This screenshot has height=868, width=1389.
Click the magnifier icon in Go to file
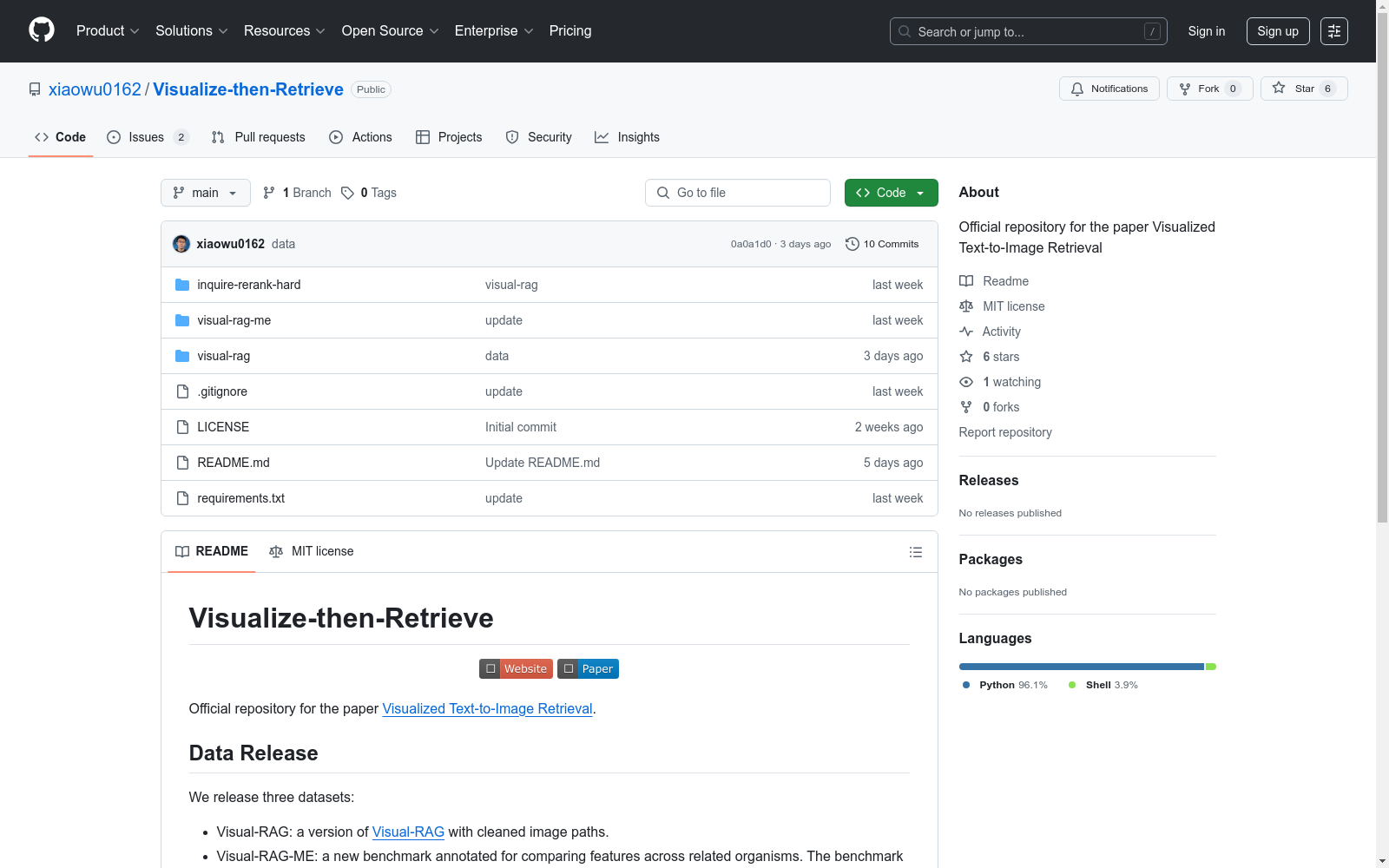(663, 193)
